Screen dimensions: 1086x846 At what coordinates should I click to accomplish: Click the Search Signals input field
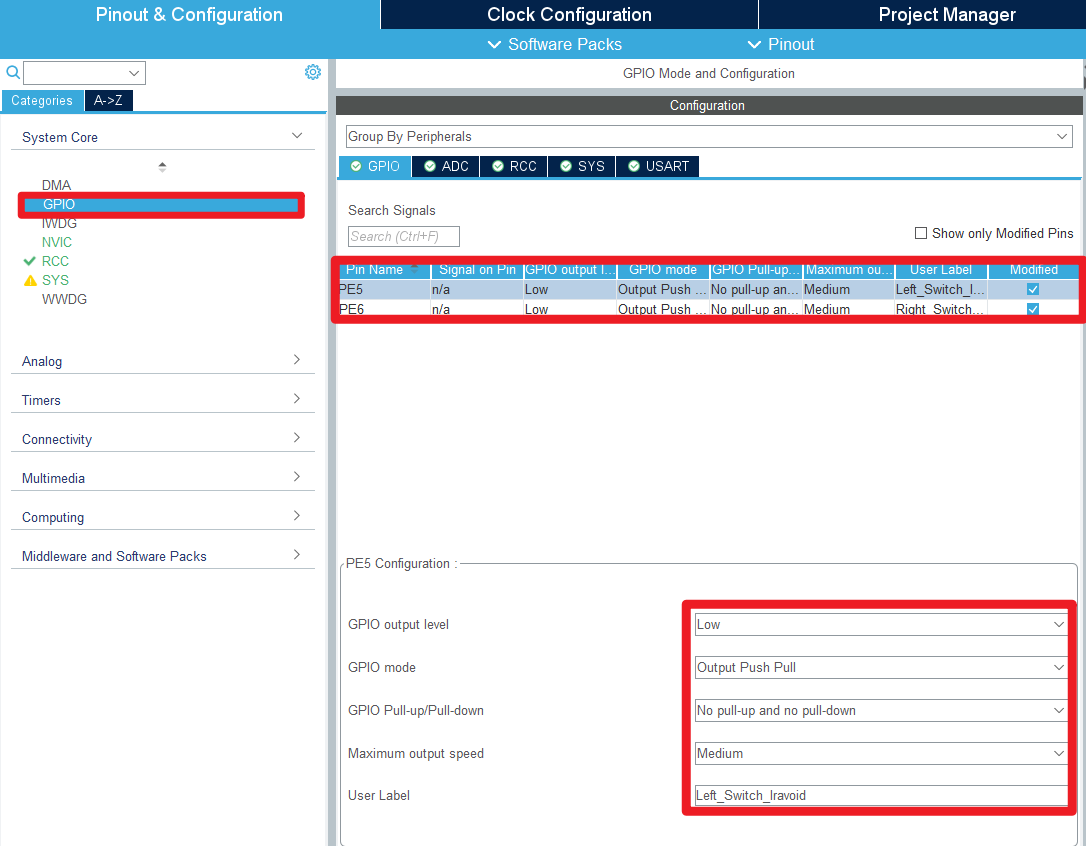pos(404,236)
